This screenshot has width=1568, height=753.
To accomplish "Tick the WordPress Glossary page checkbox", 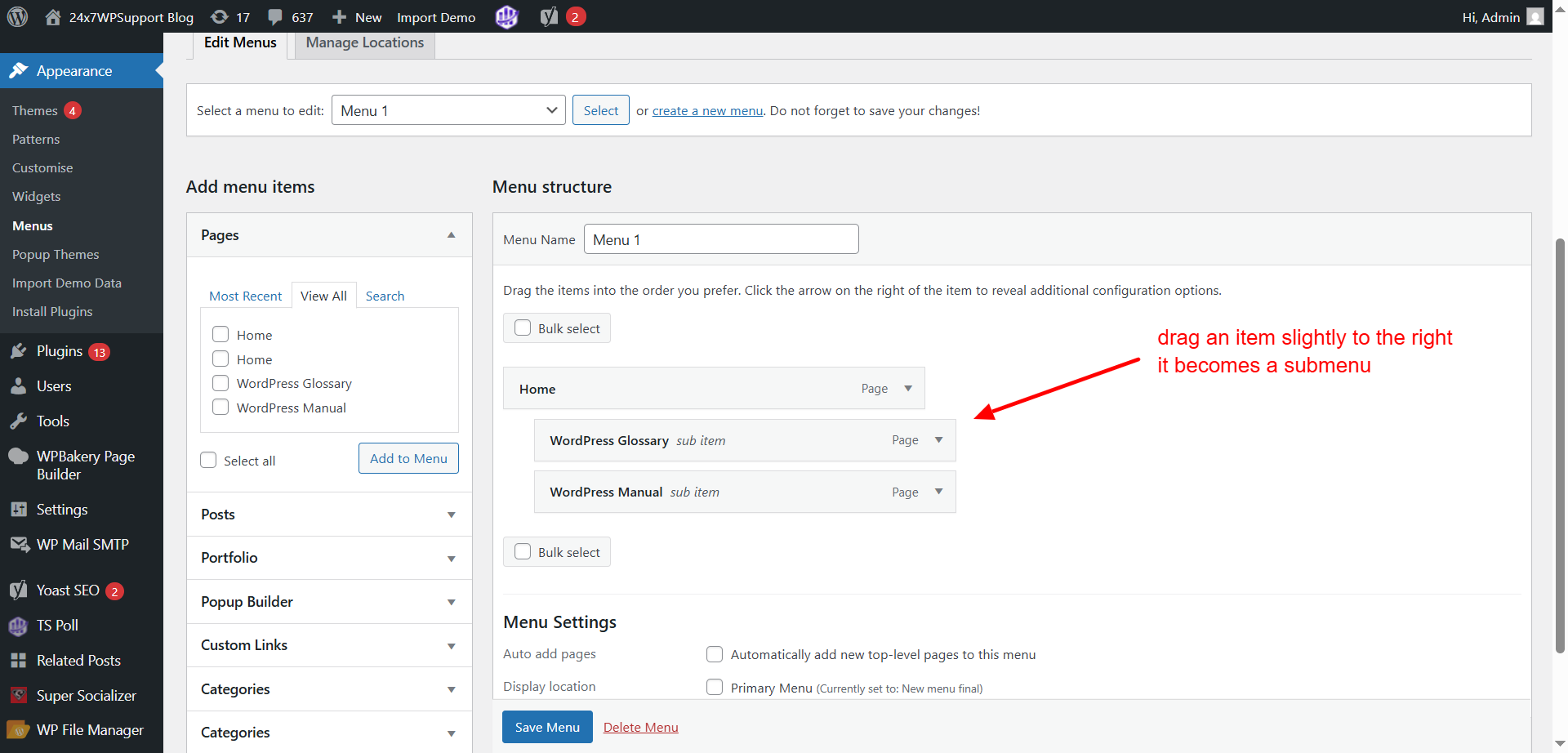I will (220, 383).
